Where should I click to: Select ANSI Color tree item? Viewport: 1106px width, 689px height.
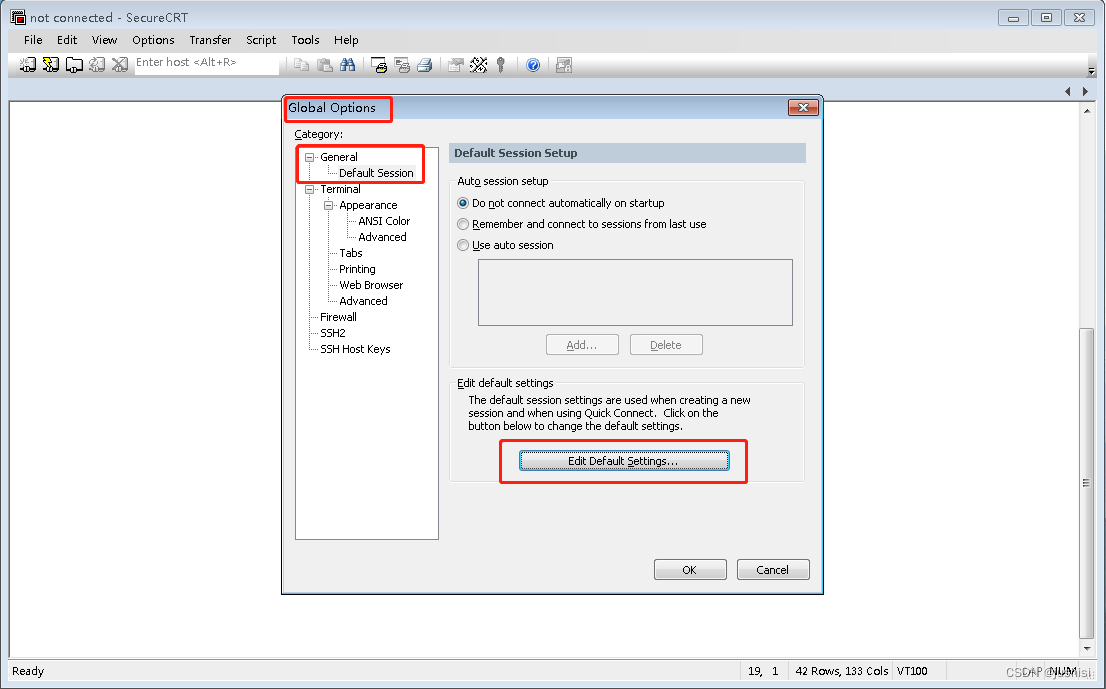coord(384,221)
